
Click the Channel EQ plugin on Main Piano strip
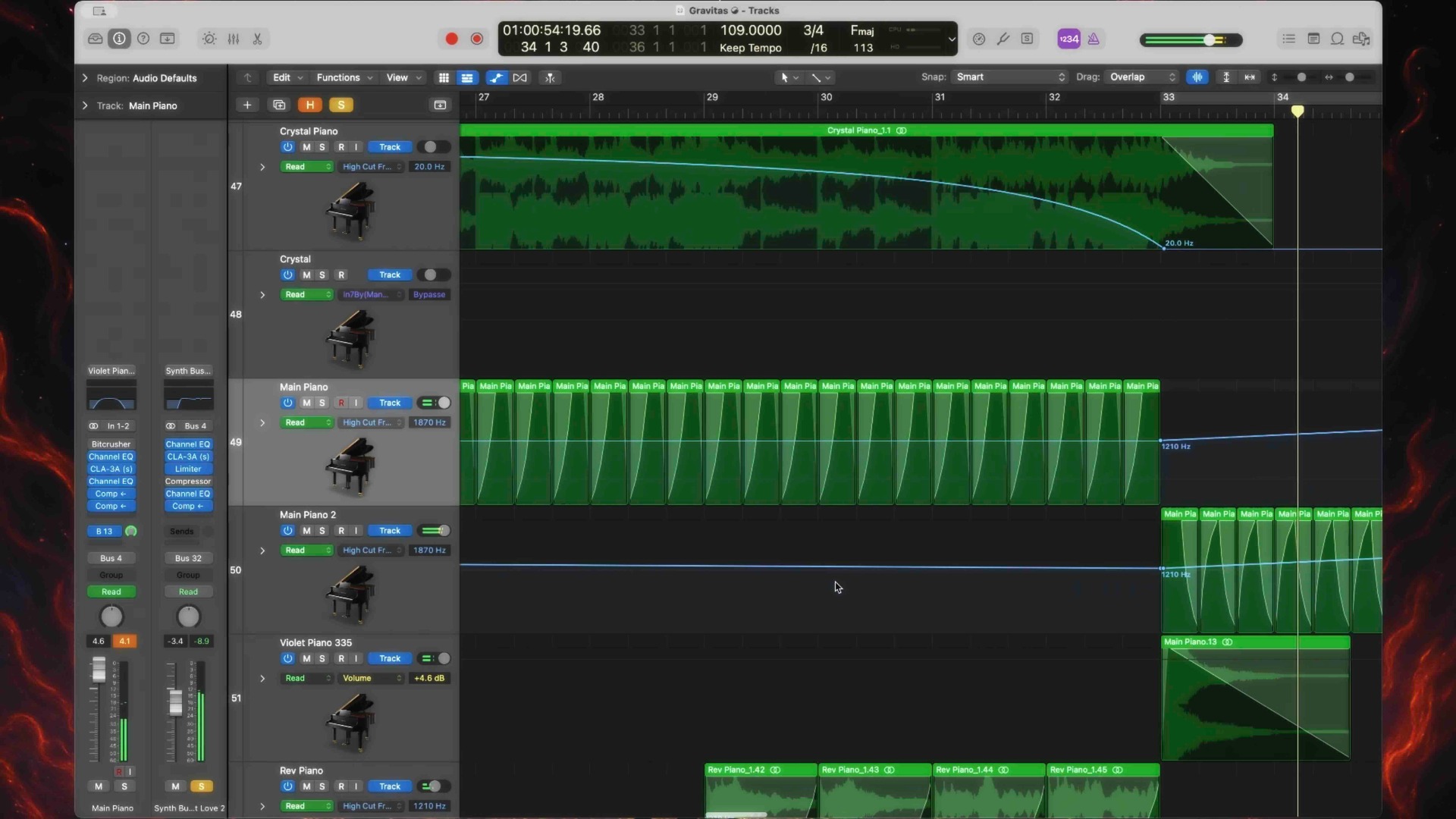pyautogui.click(x=111, y=457)
